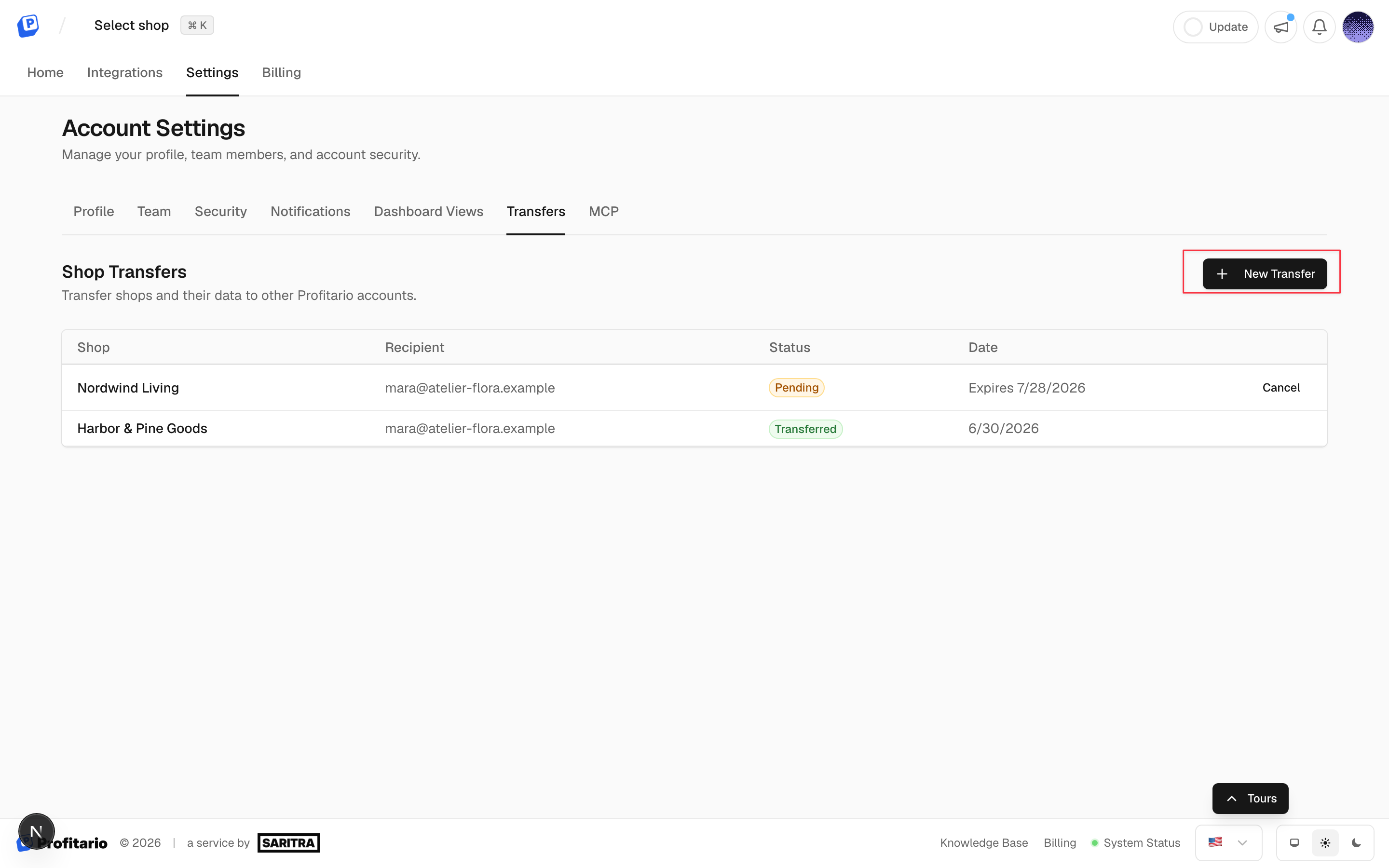Open the Security settings tab

pyautogui.click(x=220, y=211)
